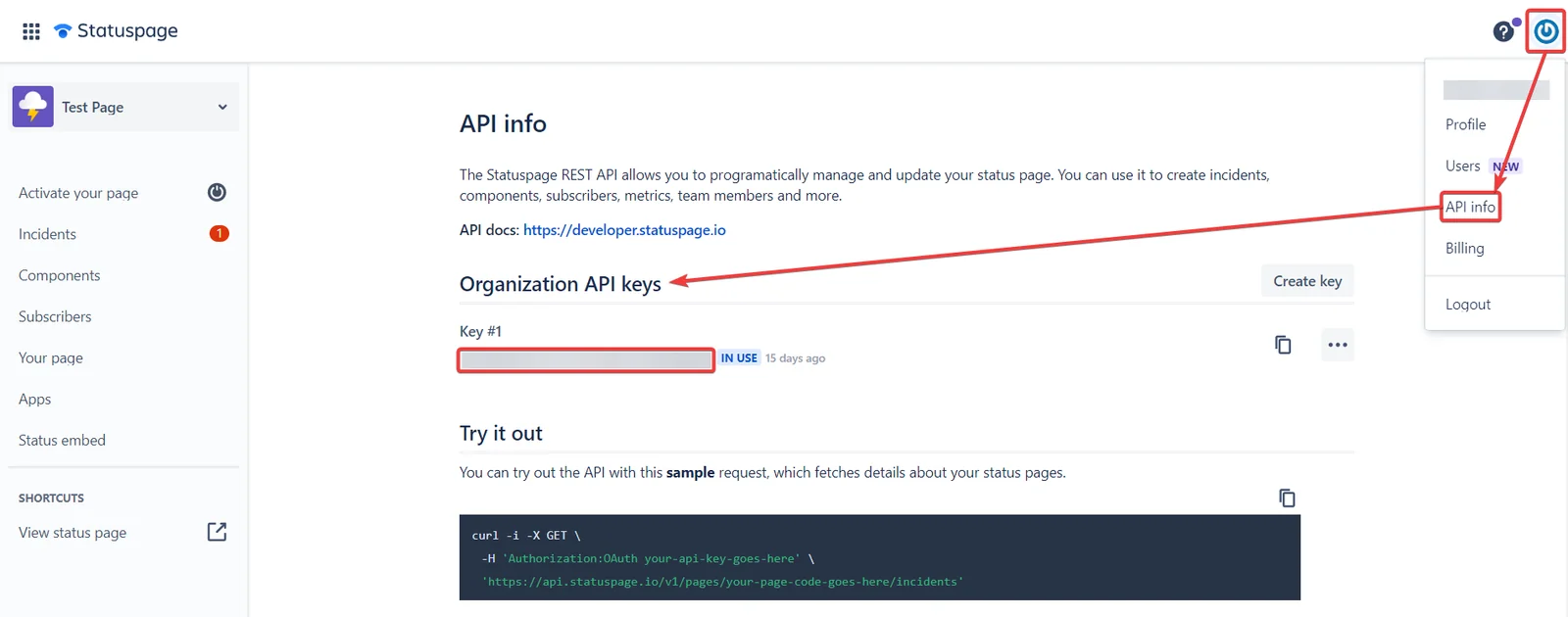The height and width of the screenshot is (617, 1568).
Task: Click the Incidents count badge
Action: (220, 233)
